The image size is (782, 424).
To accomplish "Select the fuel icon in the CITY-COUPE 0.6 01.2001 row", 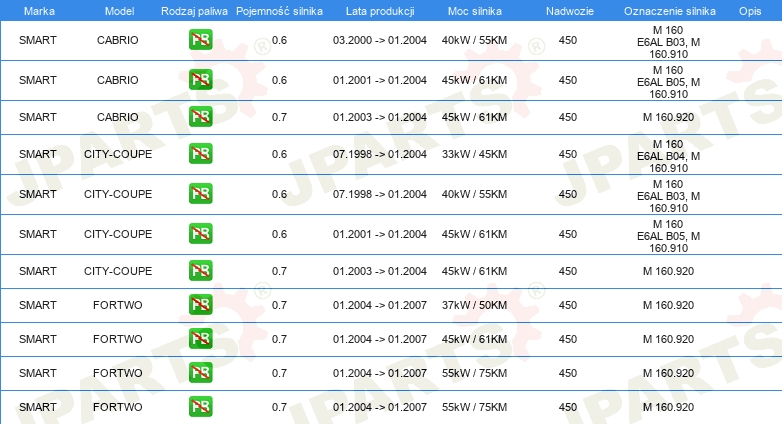I will pyautogui.click(x=200, y=233).
